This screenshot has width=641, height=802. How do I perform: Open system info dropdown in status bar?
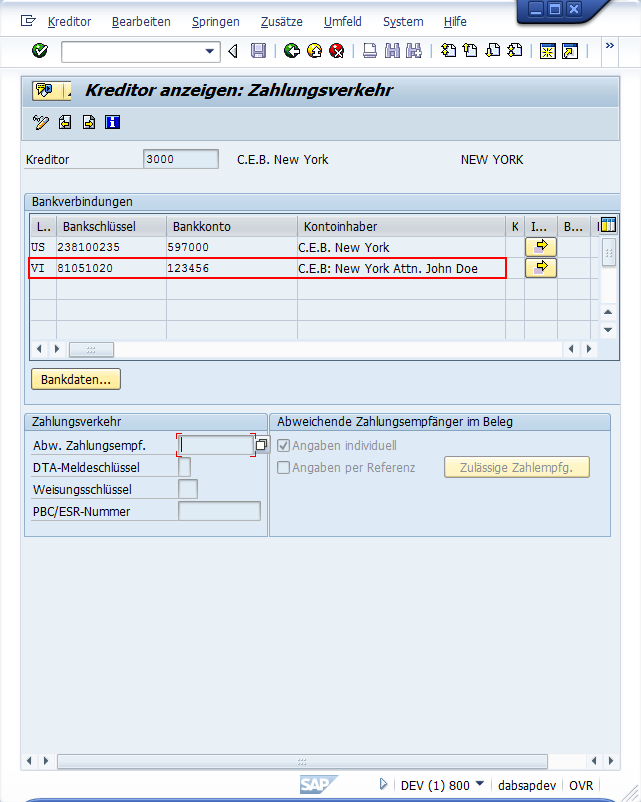[x=479, y=784]
